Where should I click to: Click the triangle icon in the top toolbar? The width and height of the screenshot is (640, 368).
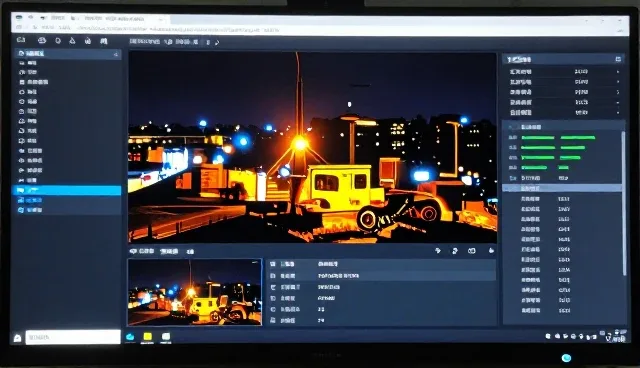(x=72, y=40)
